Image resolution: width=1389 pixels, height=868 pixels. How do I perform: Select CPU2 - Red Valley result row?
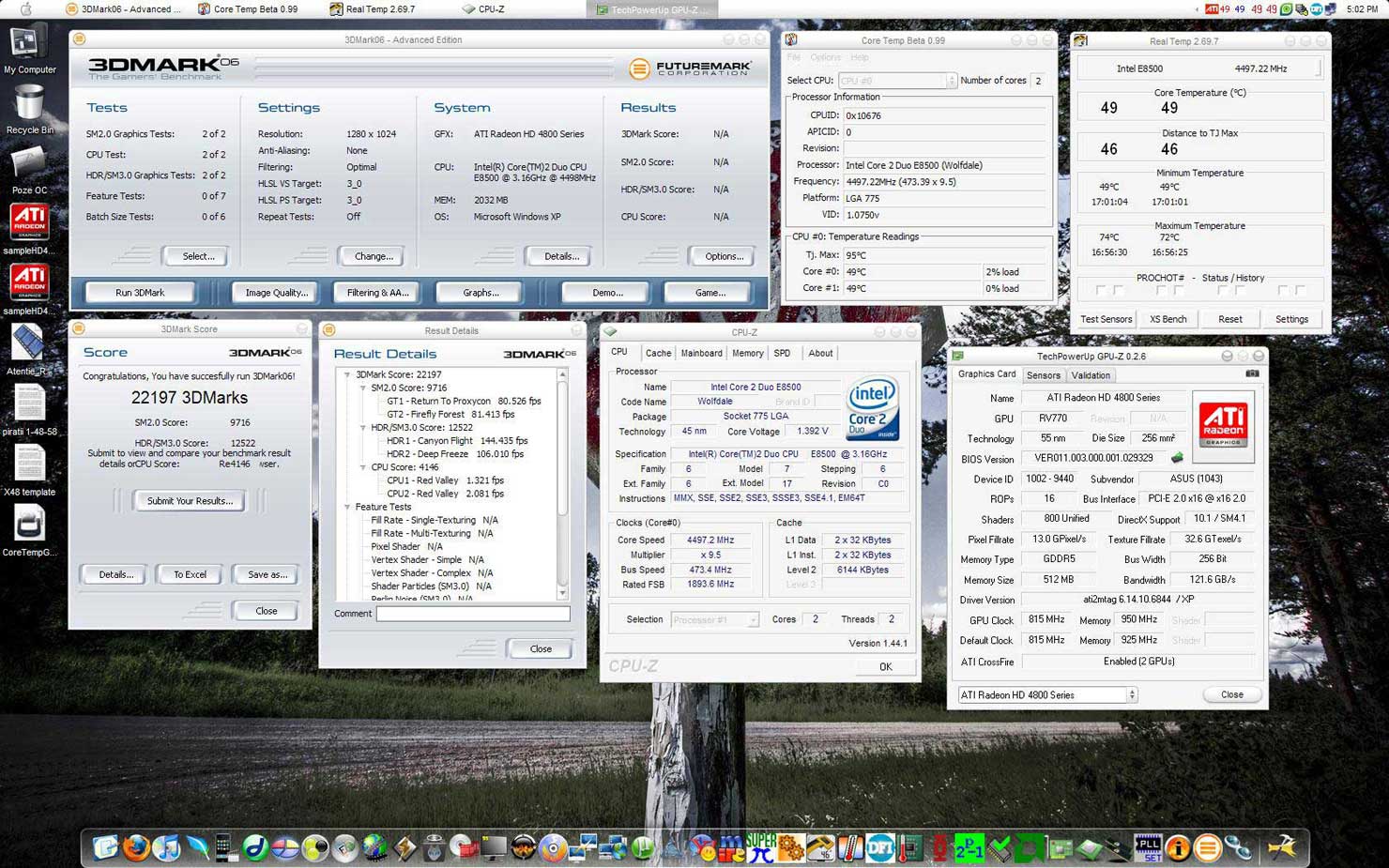pos(445,494)
